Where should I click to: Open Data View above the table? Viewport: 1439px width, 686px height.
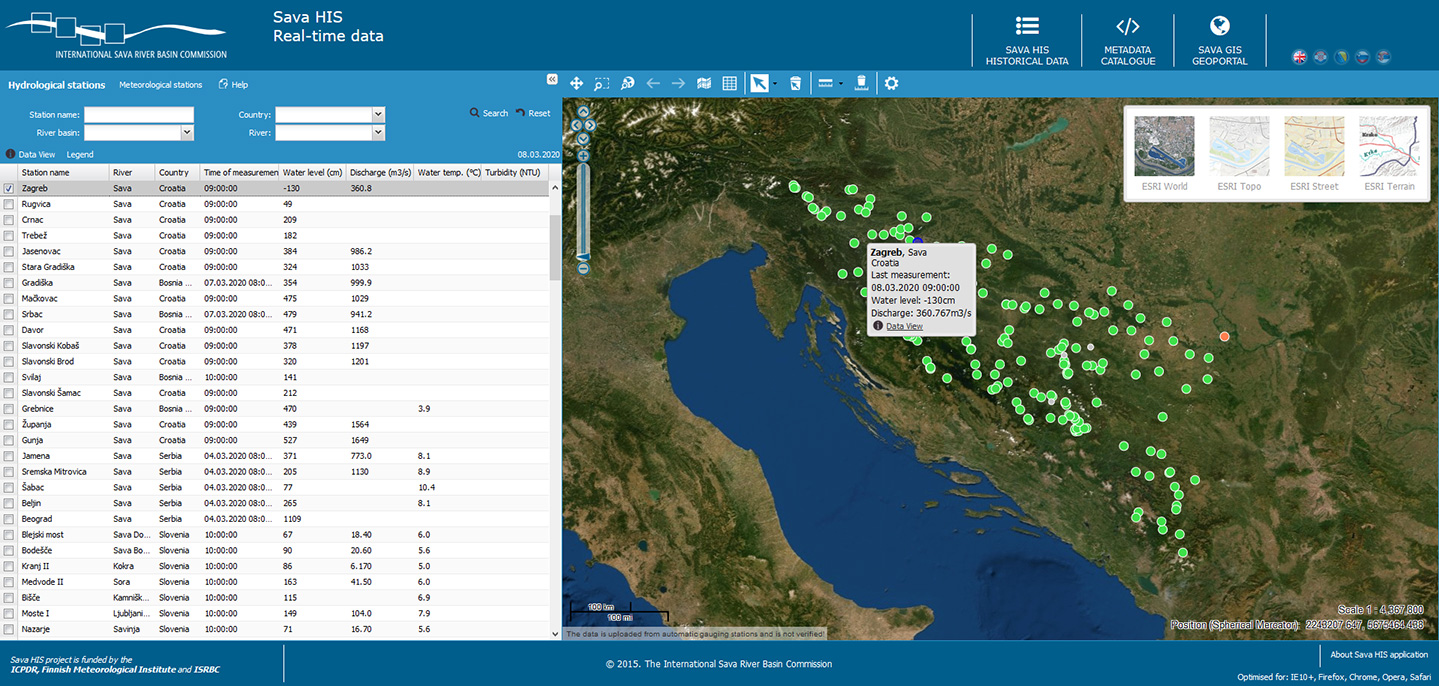[30, 155]
